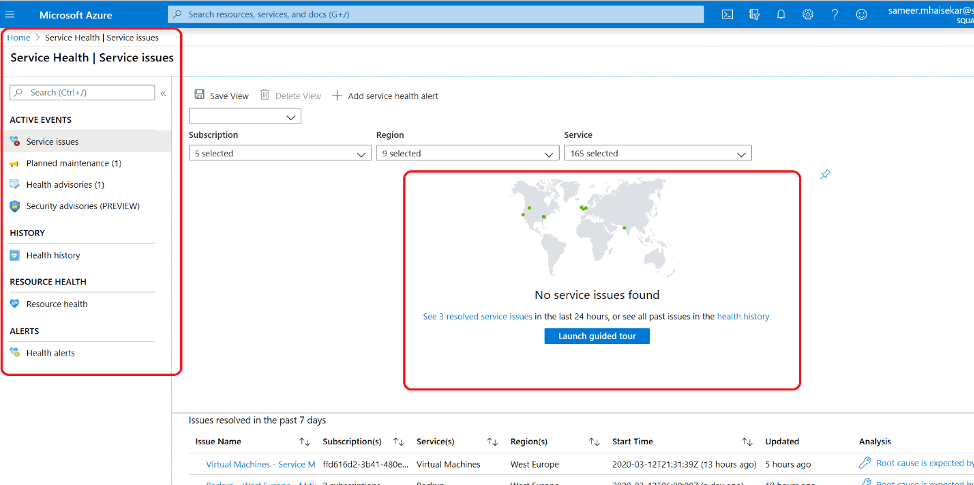
Task: Click the Launch guided tour button
Action: [597, 336]
